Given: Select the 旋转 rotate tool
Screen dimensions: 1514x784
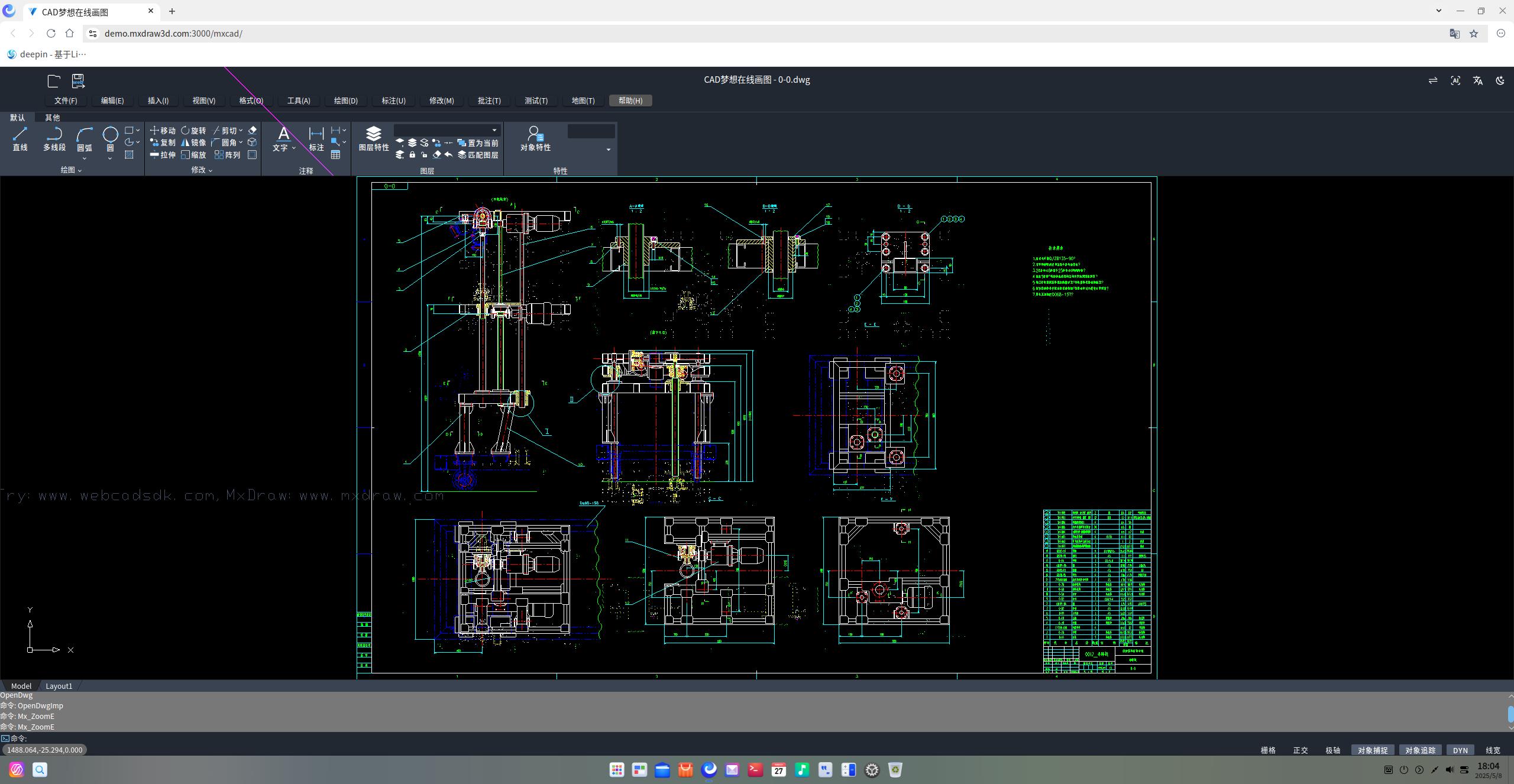Looking at the screenshot, I should pos(193,131).
